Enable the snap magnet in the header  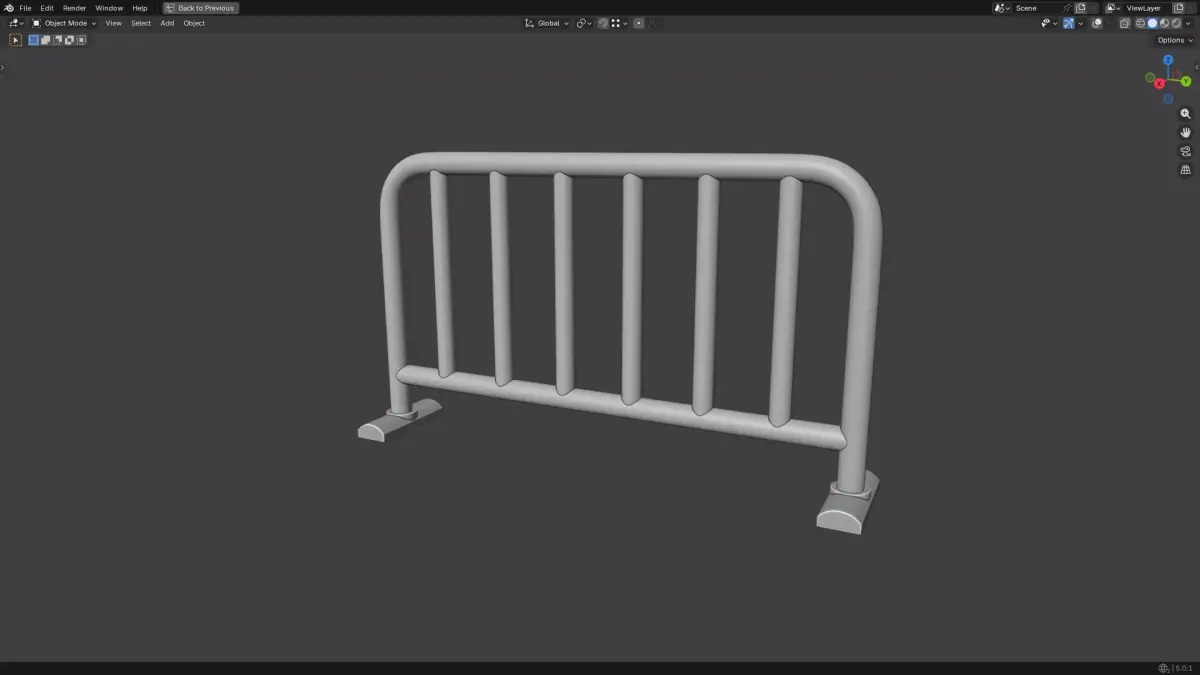coord(603,23)
